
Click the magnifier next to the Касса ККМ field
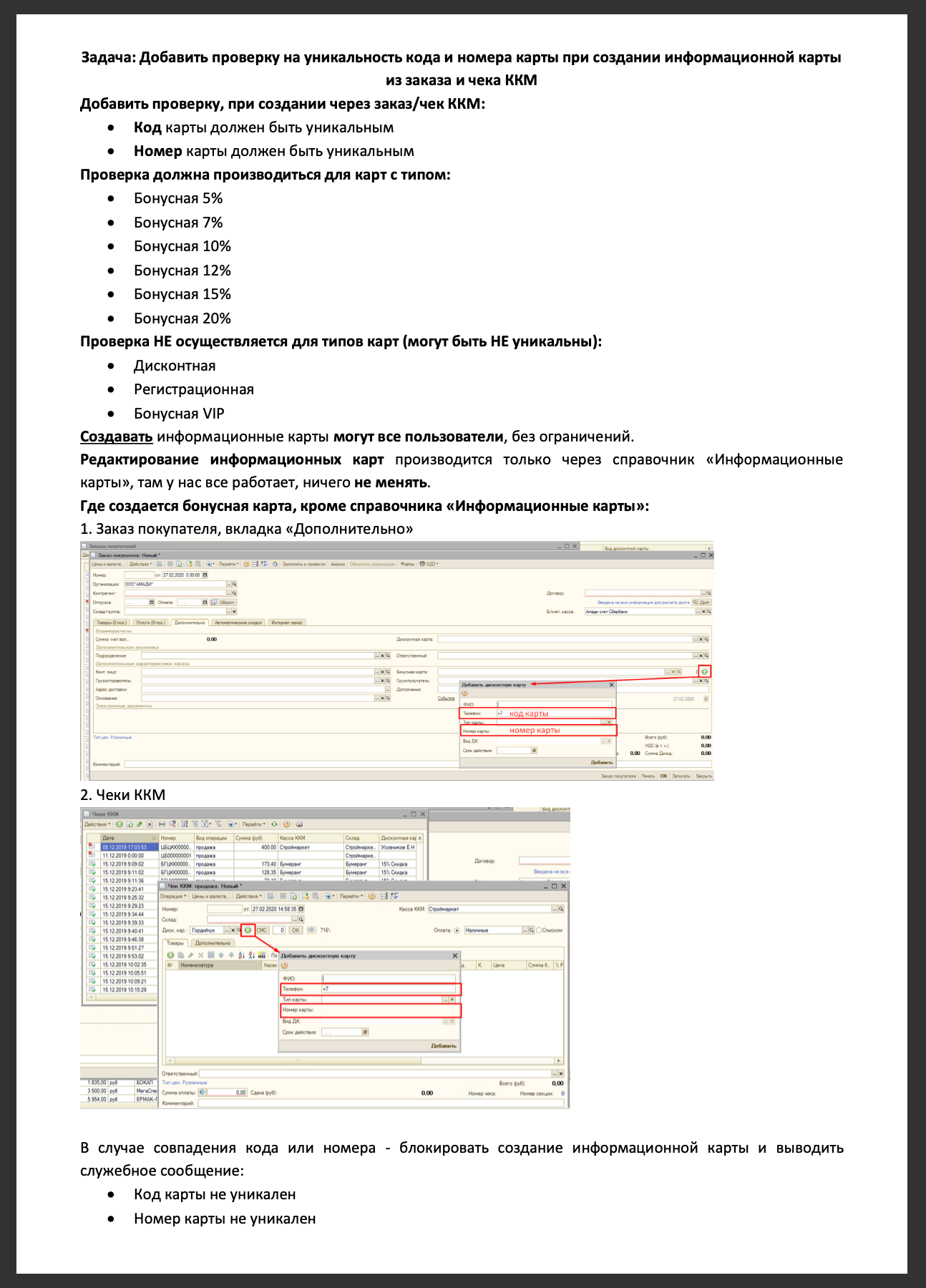coord(561,909)
